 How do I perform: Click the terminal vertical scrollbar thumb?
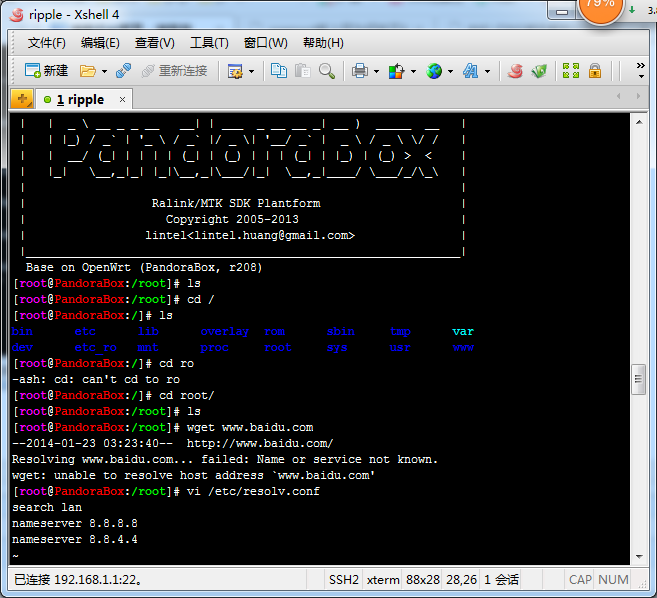coord(639,379)
